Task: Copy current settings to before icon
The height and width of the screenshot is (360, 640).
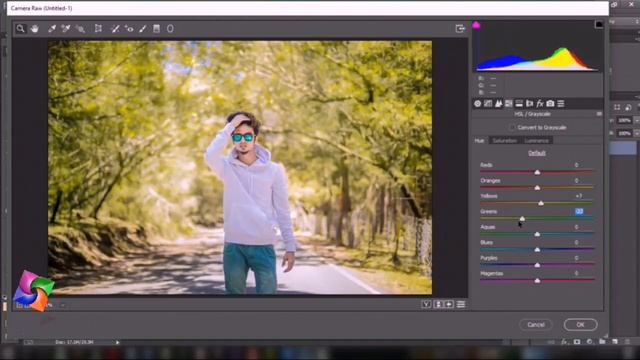Action: tap(449, 304)
